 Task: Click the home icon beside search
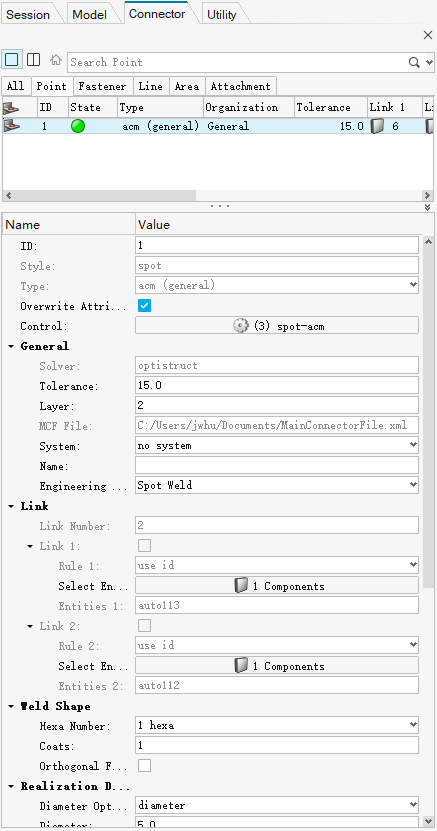pyautogui.click(x=56, y=60)
